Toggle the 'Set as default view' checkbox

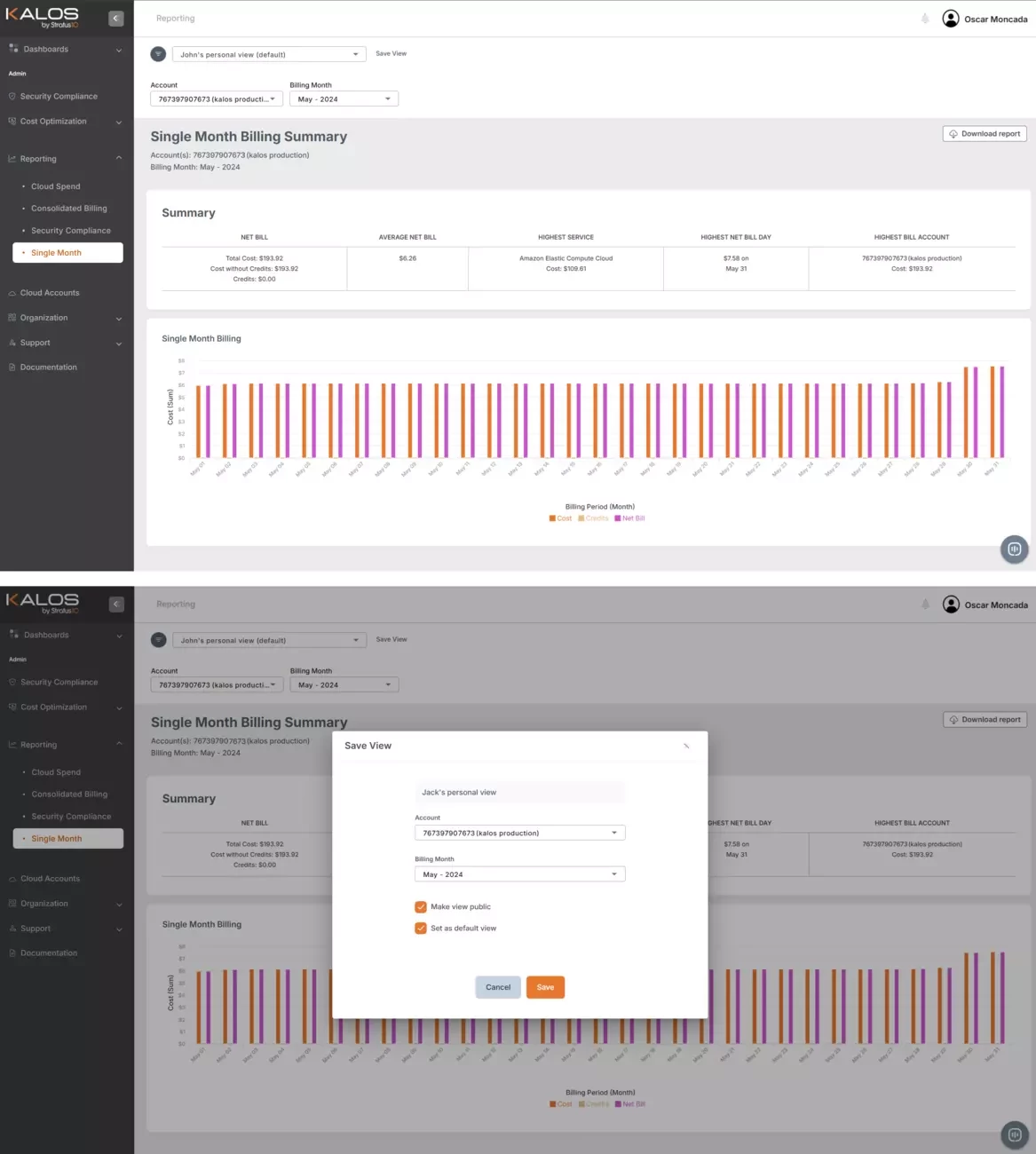pos(421,929)
